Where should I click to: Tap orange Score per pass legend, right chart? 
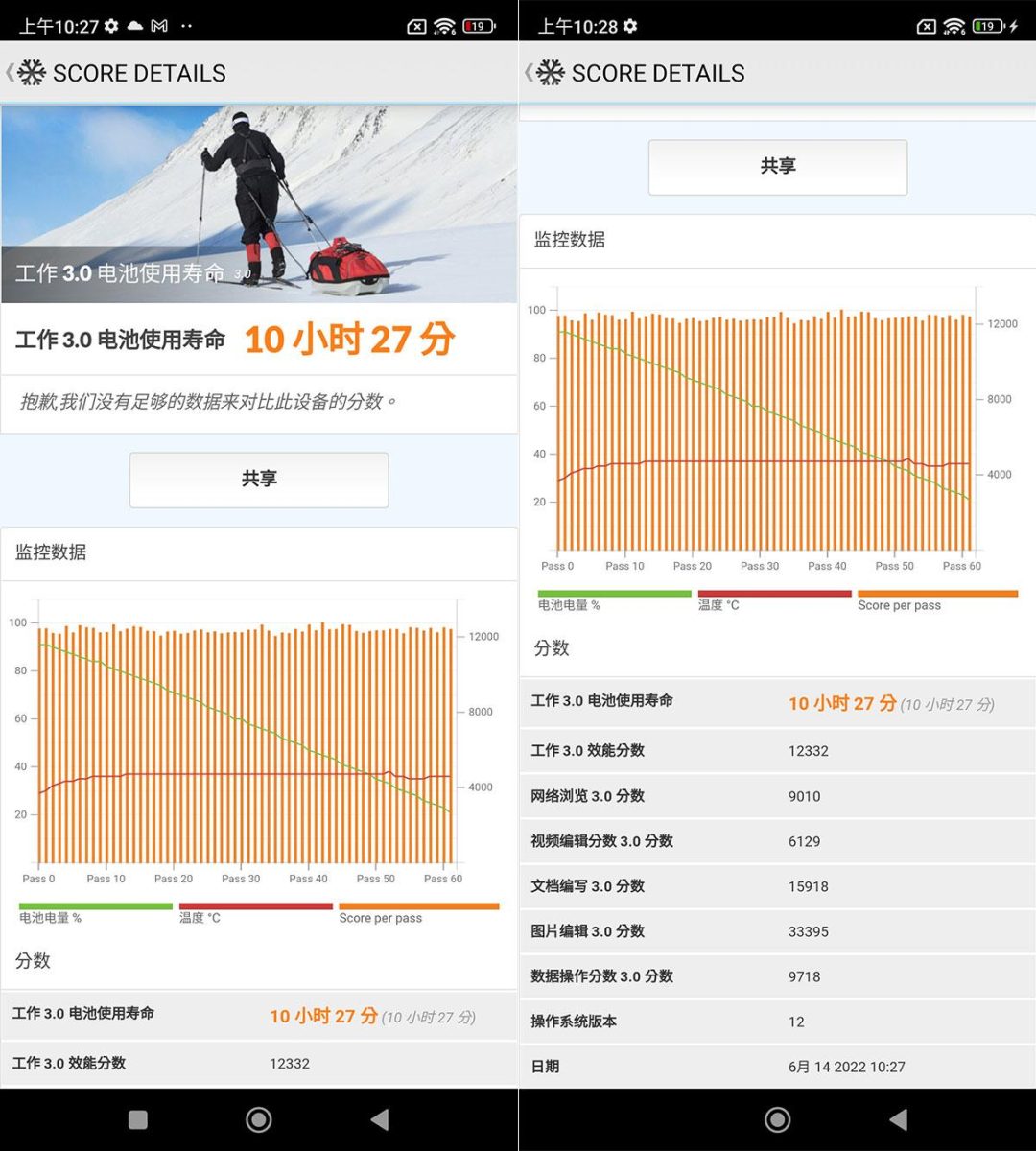(937, 599)
